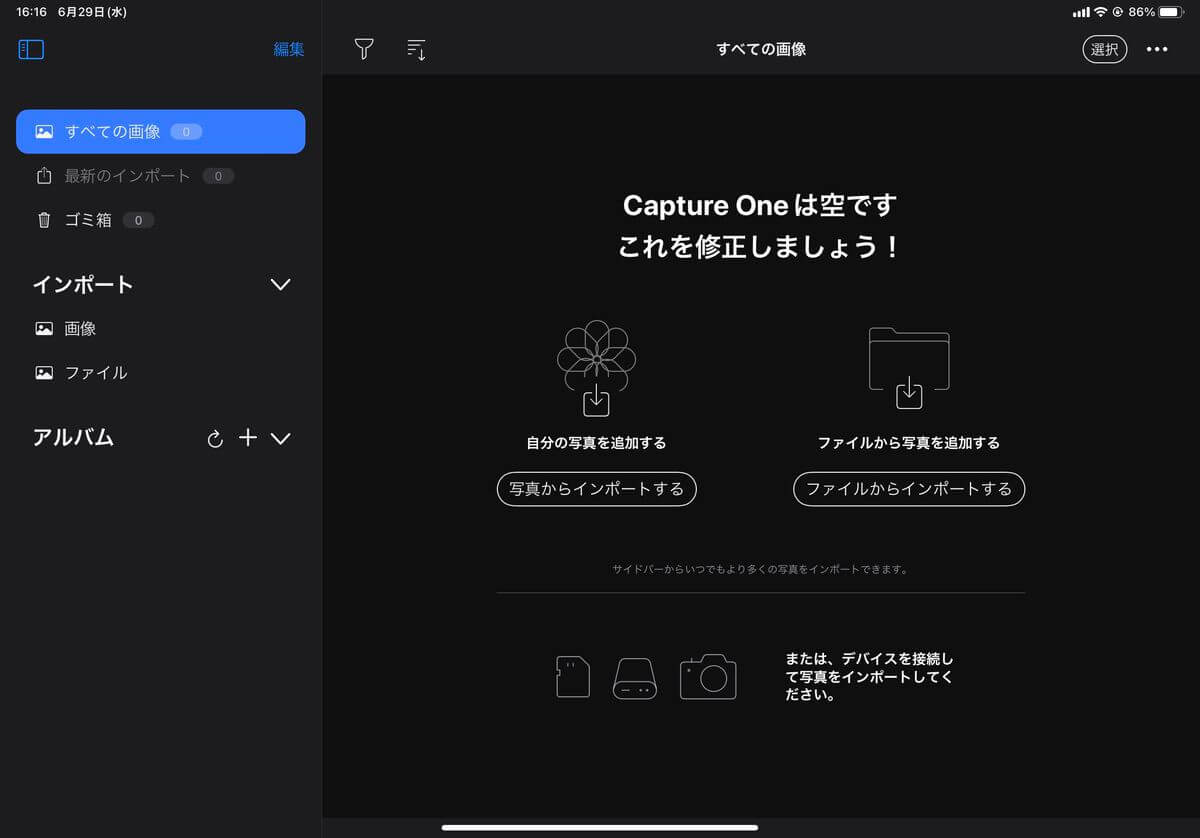
Task: Click the SD card device icon
Action: [573, 677]
